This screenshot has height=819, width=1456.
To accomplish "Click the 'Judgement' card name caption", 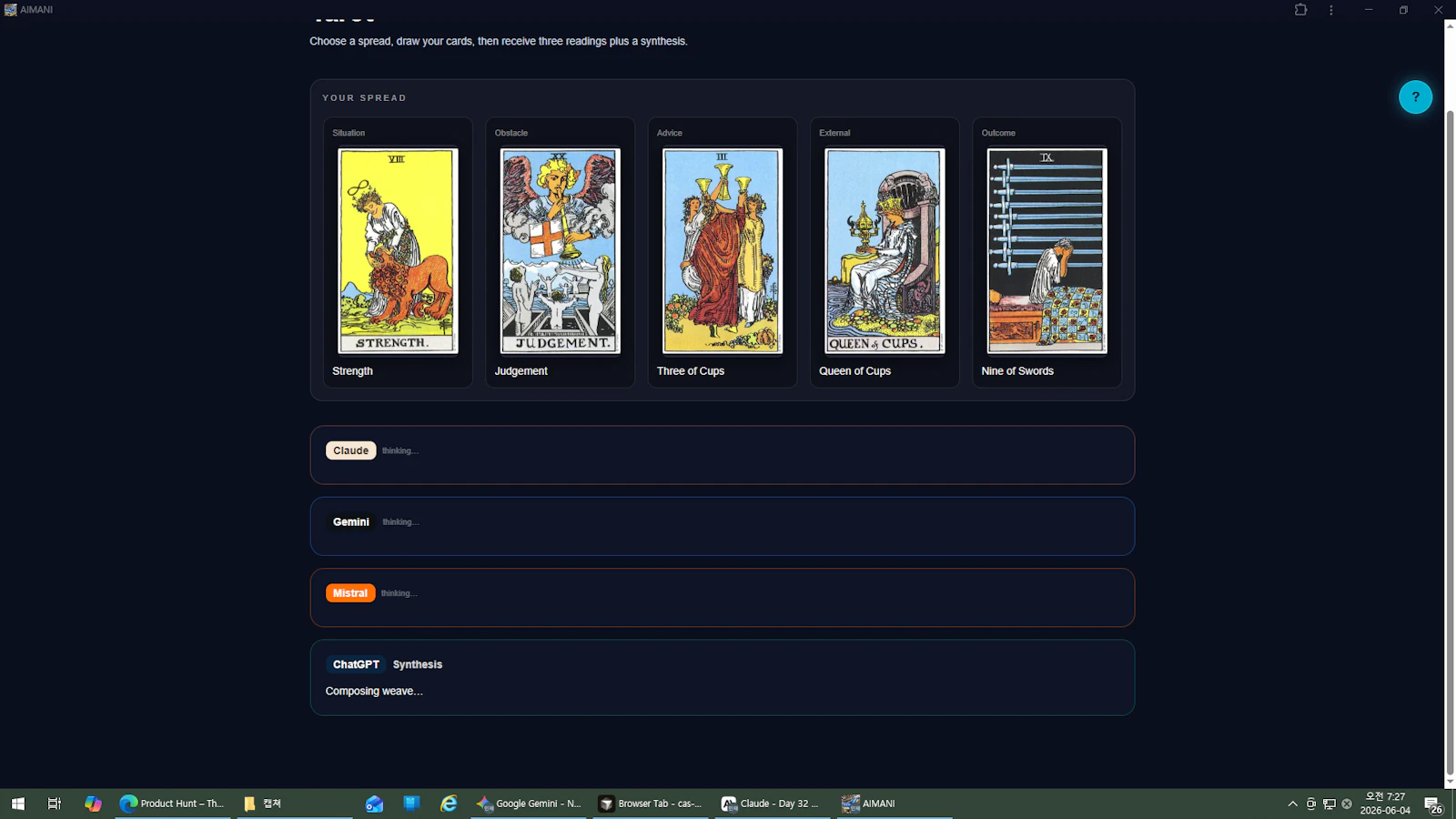I will click(x=521, y=371).
